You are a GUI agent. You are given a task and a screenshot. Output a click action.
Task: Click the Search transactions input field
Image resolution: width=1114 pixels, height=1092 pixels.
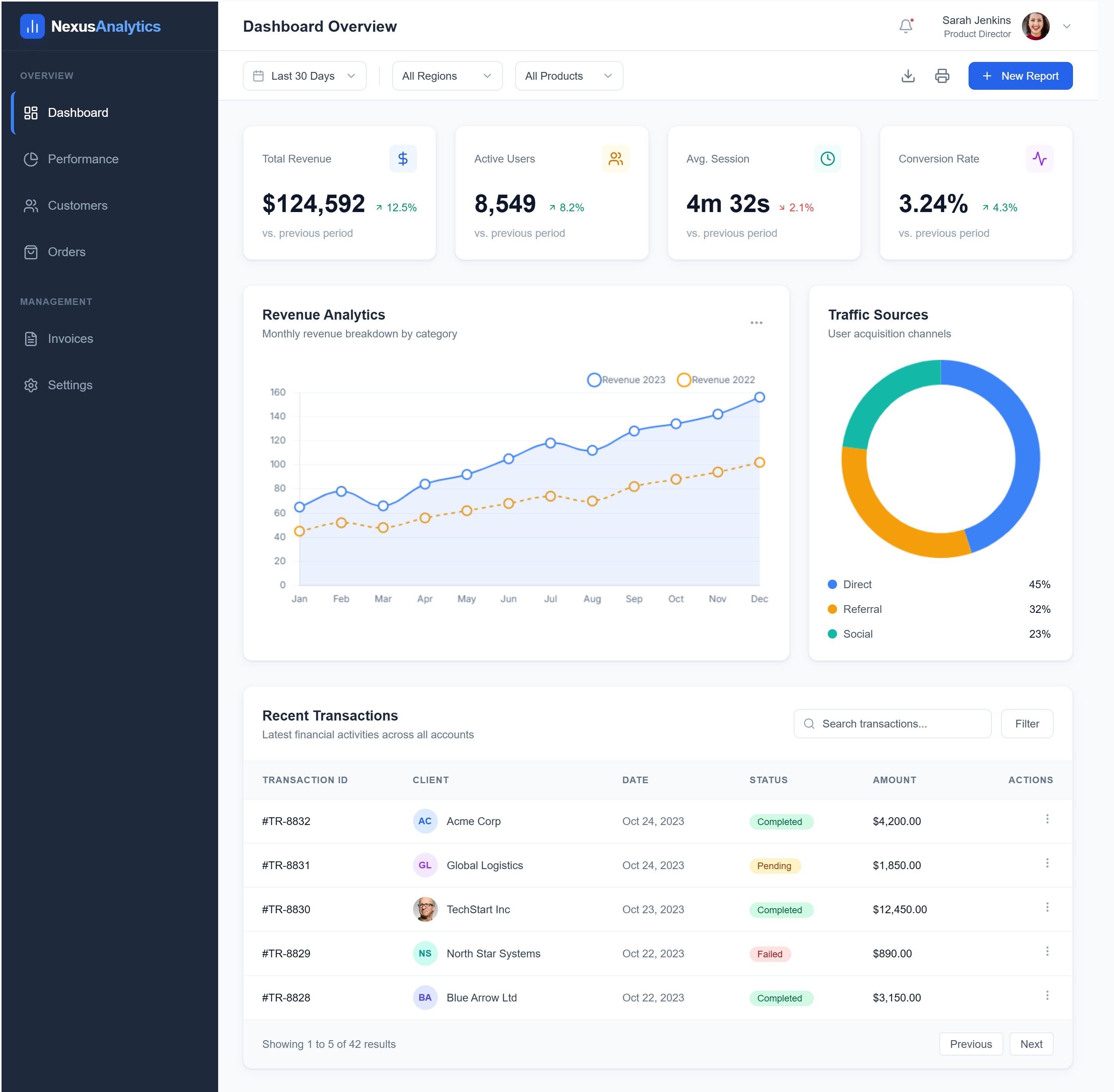coord(900,724)
